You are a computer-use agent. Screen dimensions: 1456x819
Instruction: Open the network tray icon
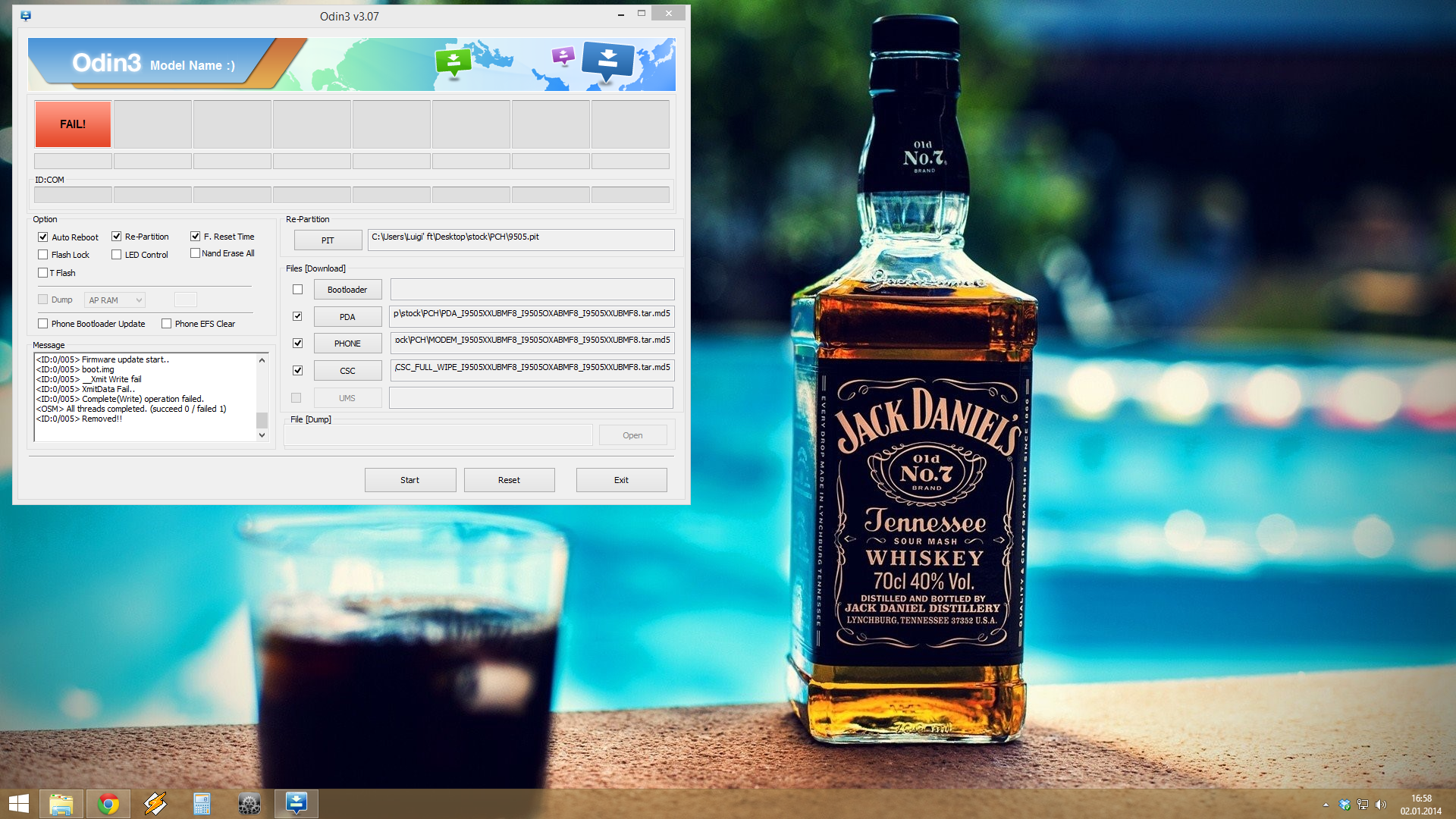click(x=1363, y=805)
